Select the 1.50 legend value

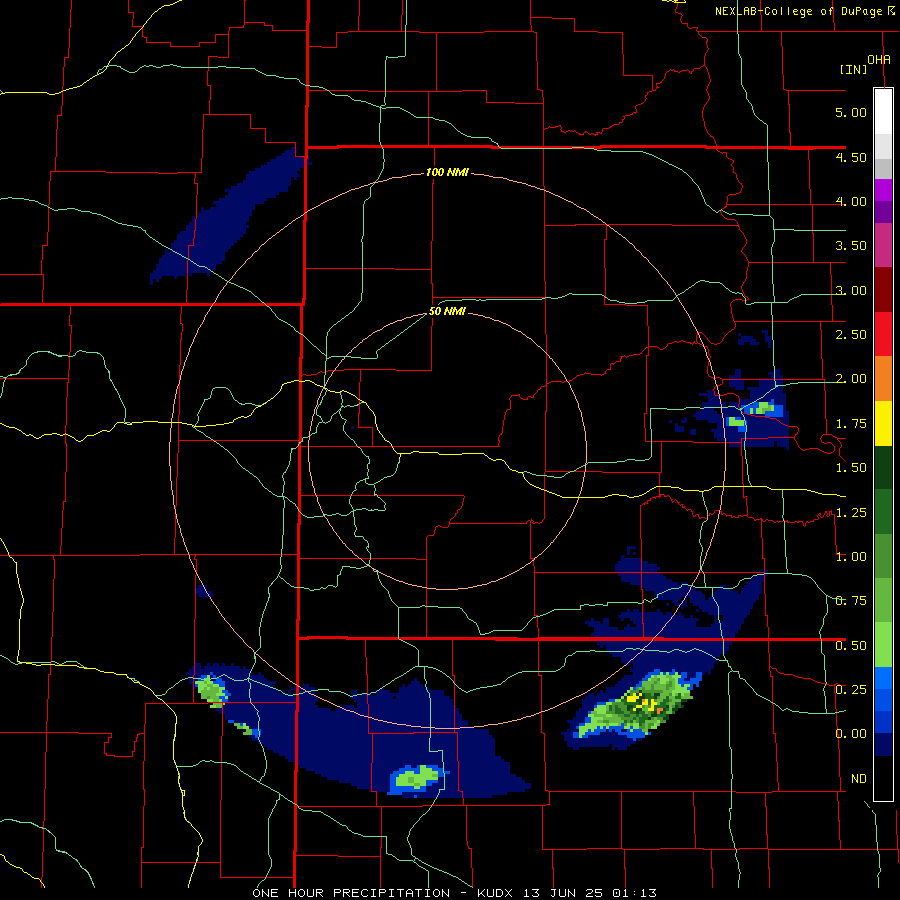[x=851, y=468]
